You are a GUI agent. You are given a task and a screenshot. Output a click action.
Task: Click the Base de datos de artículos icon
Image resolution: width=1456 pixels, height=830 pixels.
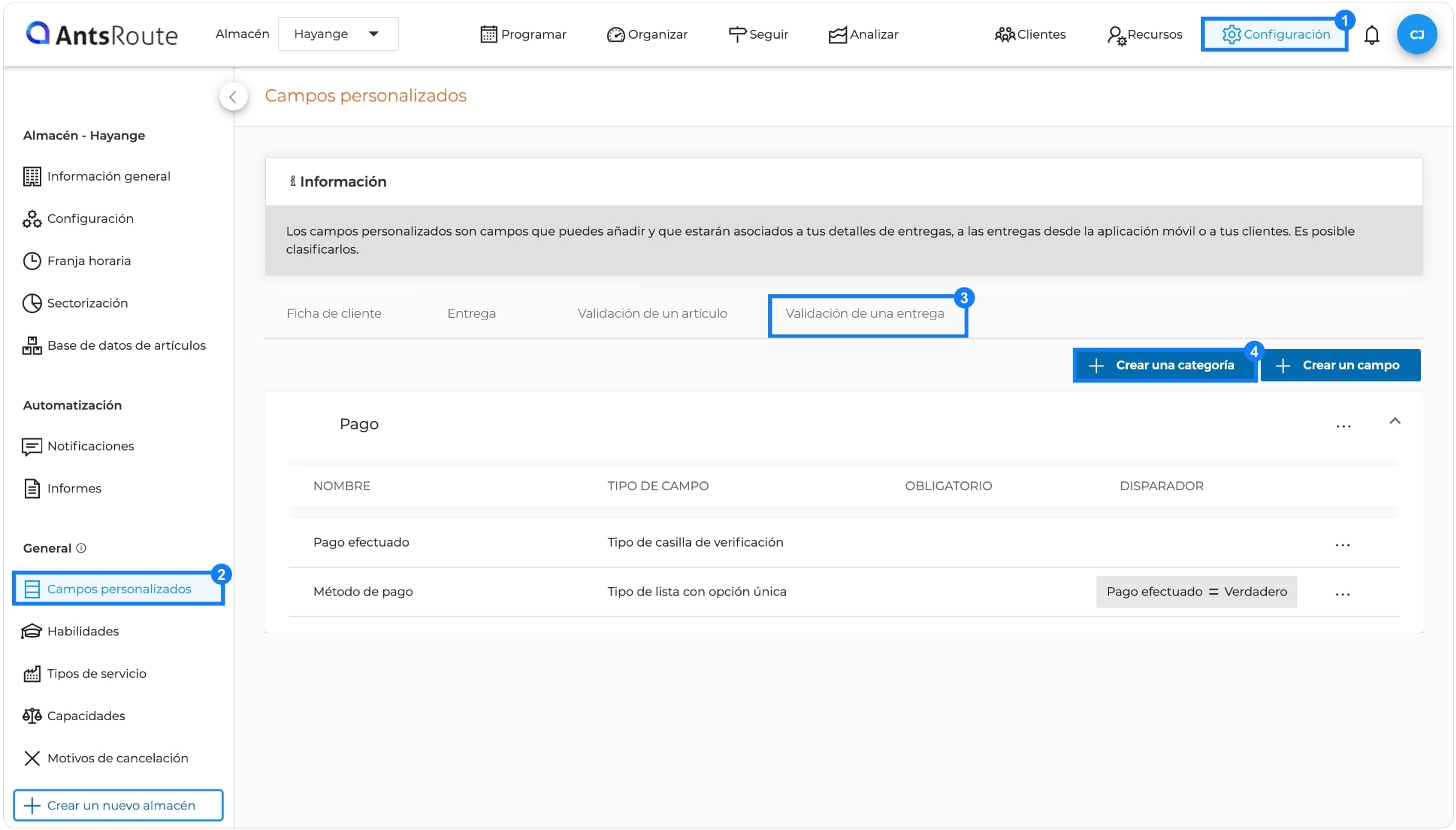(32, 346)
